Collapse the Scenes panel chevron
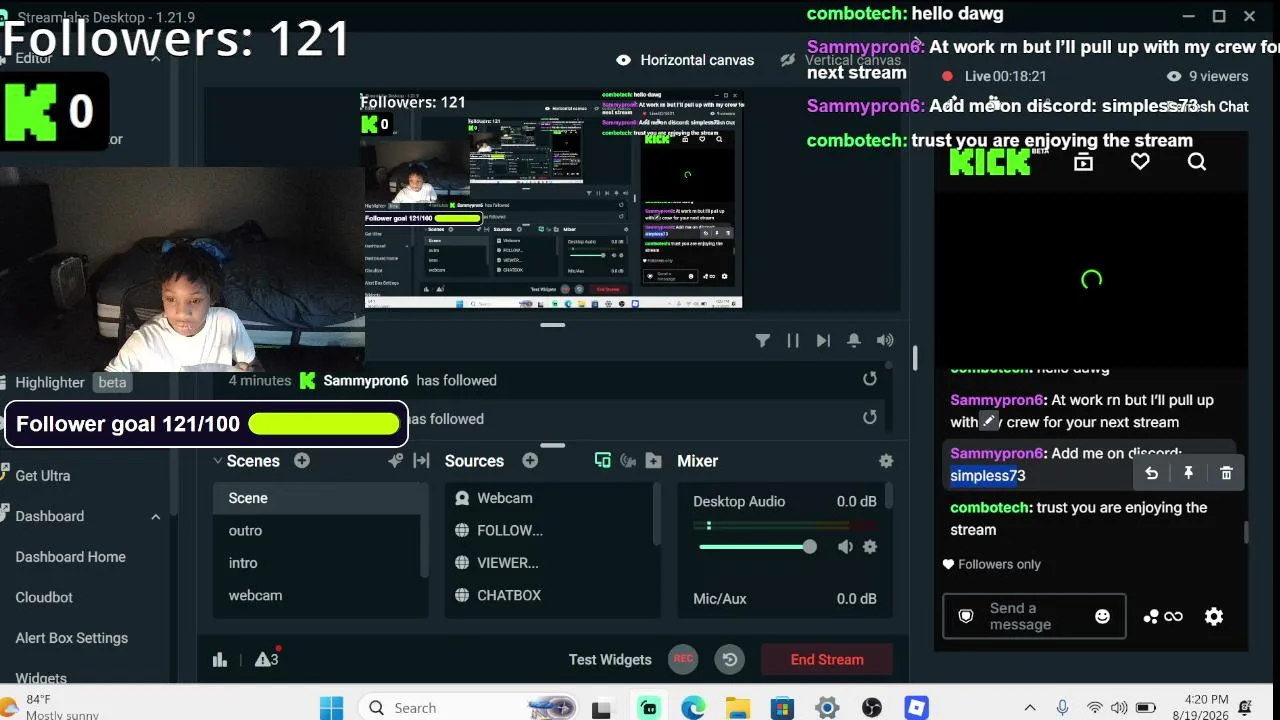 coord(217,461)
